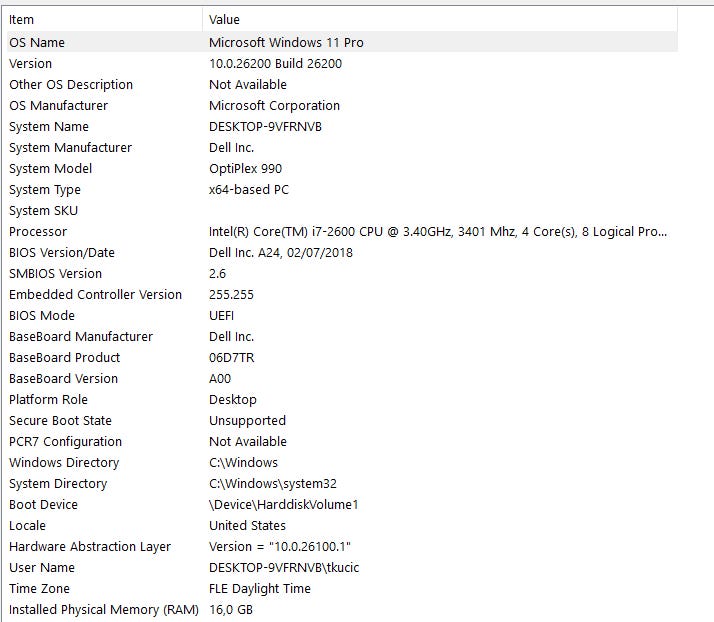Click the value 10.0.26200 Build 26200

click(x=275, y=64)
